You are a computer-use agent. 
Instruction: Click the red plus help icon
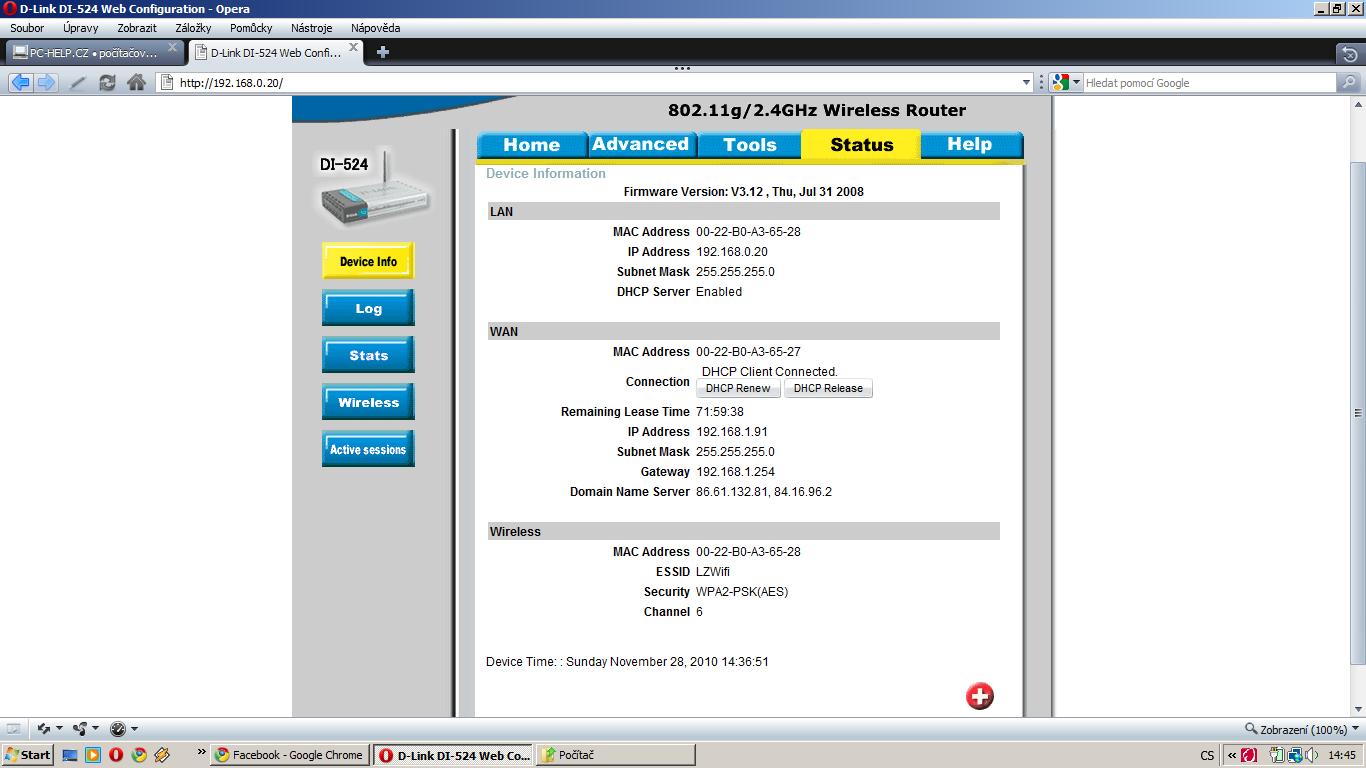(979, 696)
